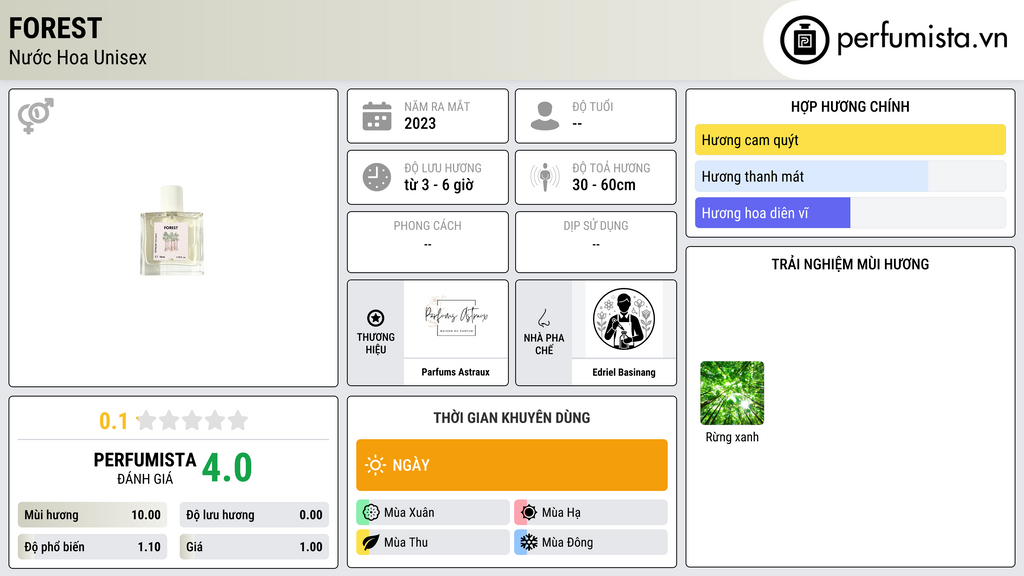1024x576 pixels.
Task: Click the Độ phổ biến 1.10 score bar
Action: tap(92, 547)
